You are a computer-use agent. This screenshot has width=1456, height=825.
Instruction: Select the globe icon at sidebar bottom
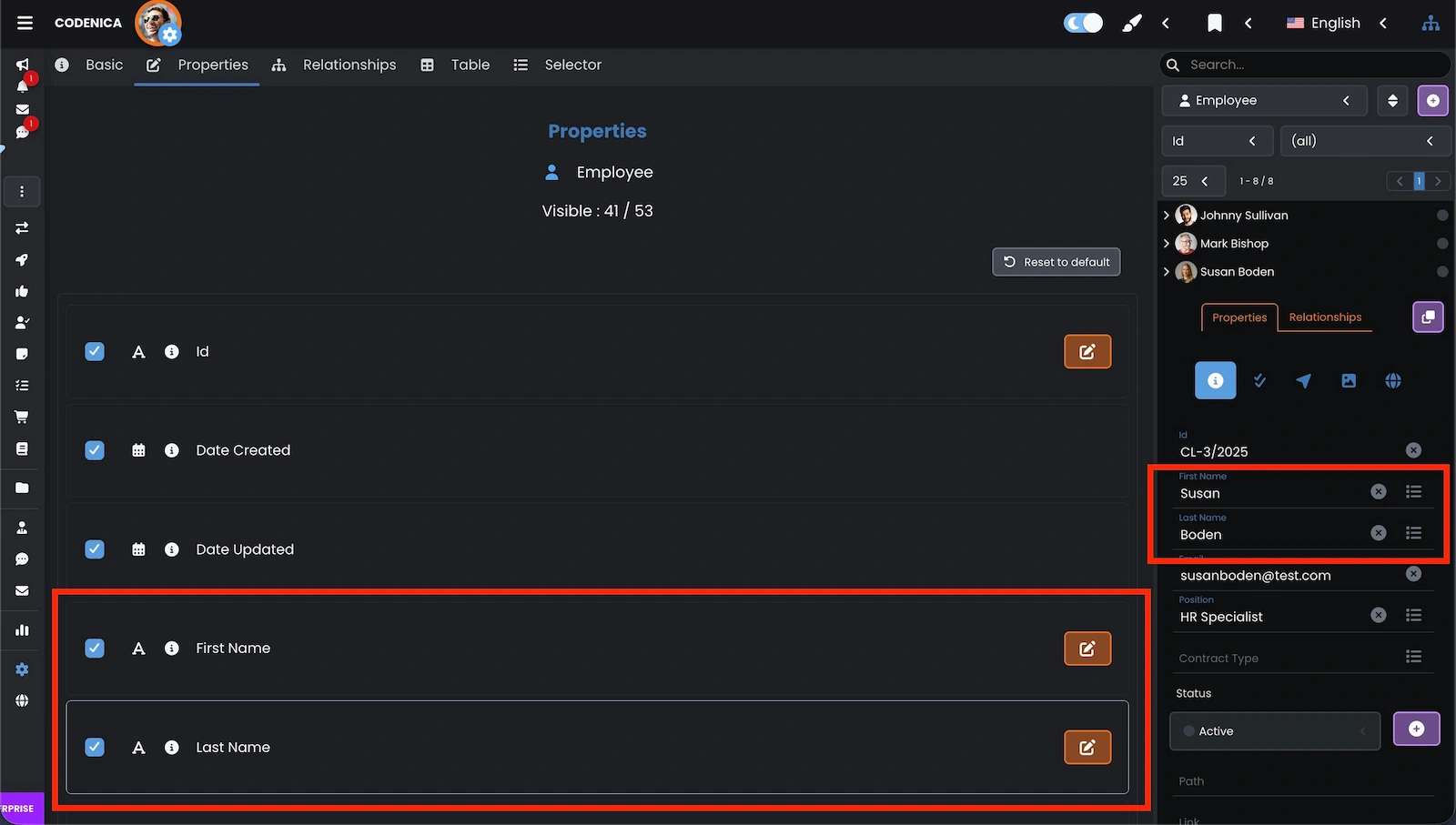[x=22, y=700]
